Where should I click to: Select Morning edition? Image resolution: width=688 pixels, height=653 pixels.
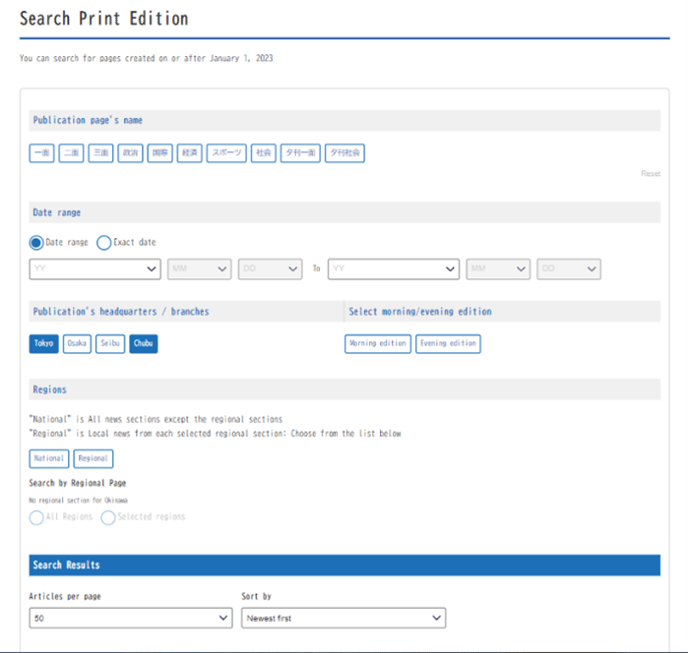(377, 344)
